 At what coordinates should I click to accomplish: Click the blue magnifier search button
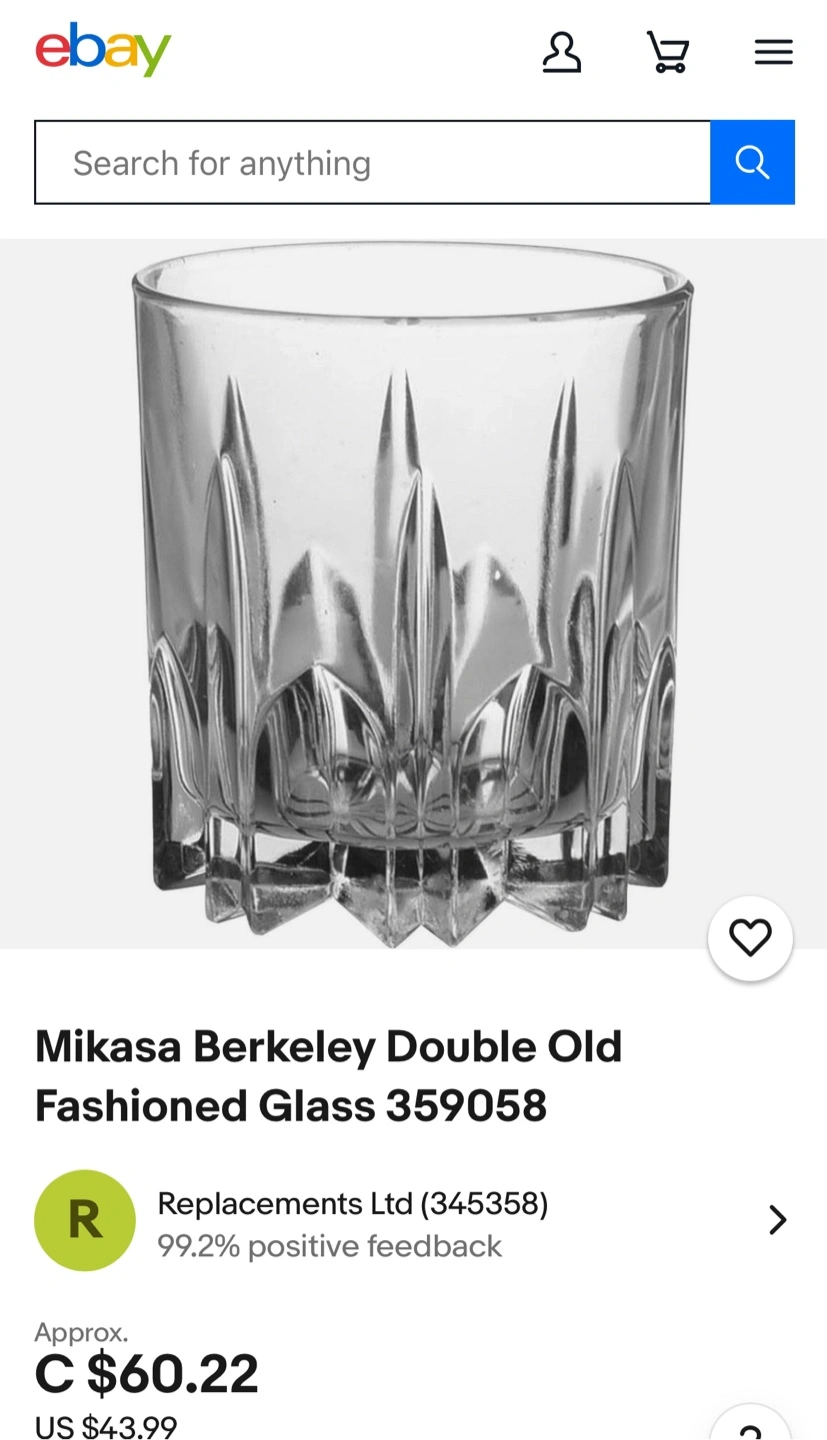(752, 162)
